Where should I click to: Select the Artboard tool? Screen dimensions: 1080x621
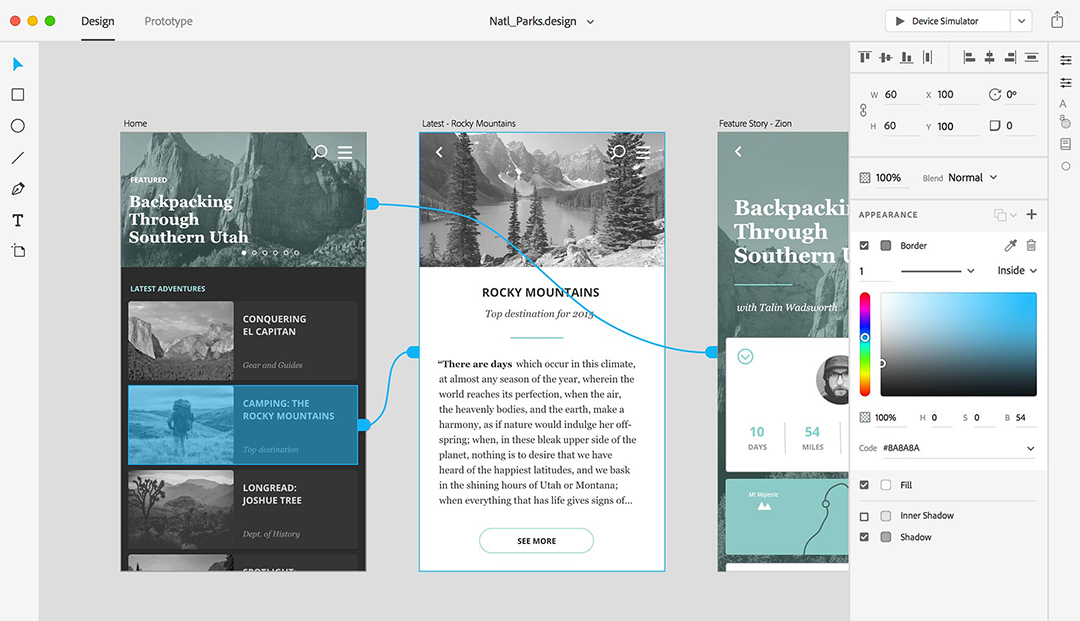pyautogui.click(x=18, y=251)
